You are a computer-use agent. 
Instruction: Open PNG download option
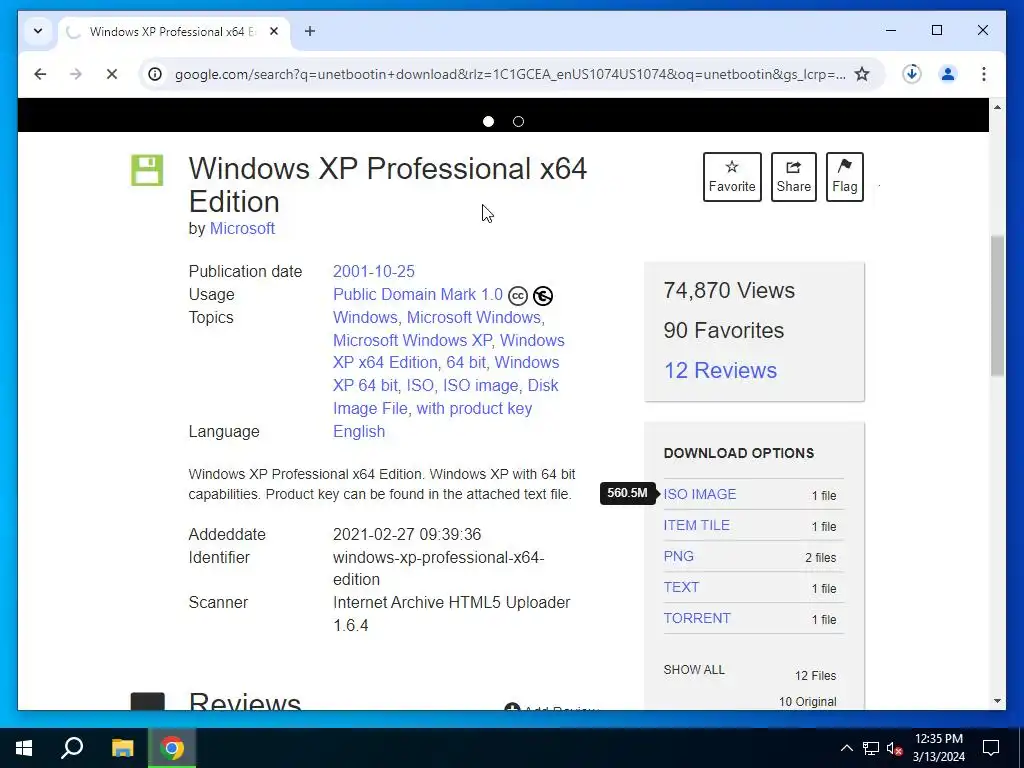(679, 556)
